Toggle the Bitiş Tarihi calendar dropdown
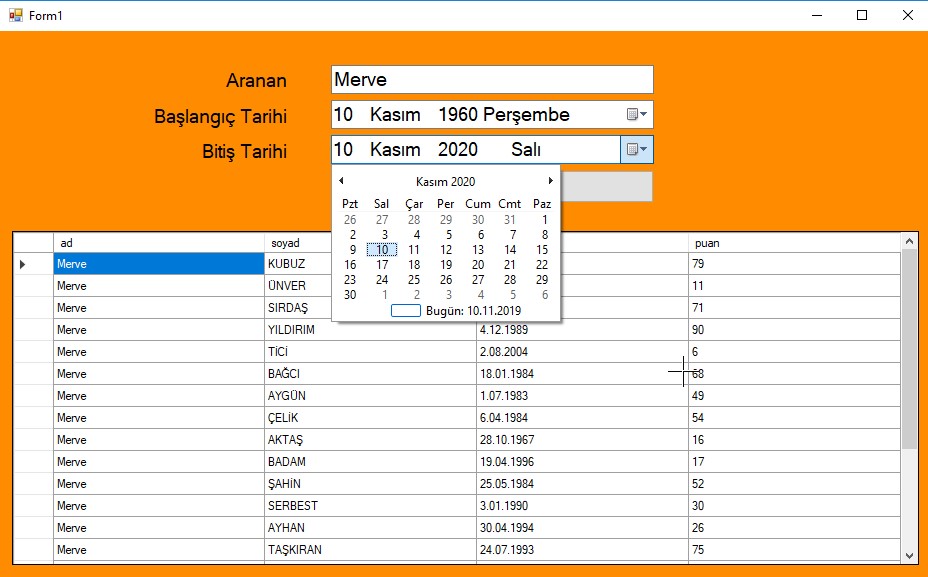The width and height of the screenshot is (928, 577). click(637, 150)
